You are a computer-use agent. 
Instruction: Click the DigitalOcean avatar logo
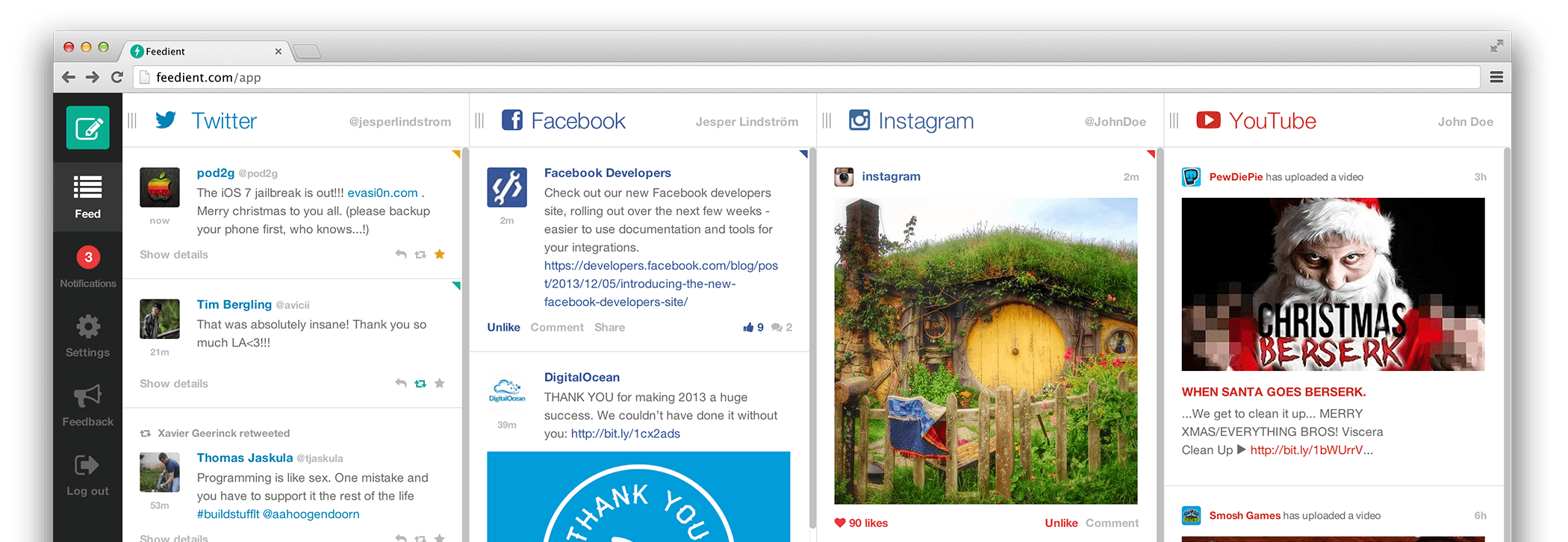(507, 391)
